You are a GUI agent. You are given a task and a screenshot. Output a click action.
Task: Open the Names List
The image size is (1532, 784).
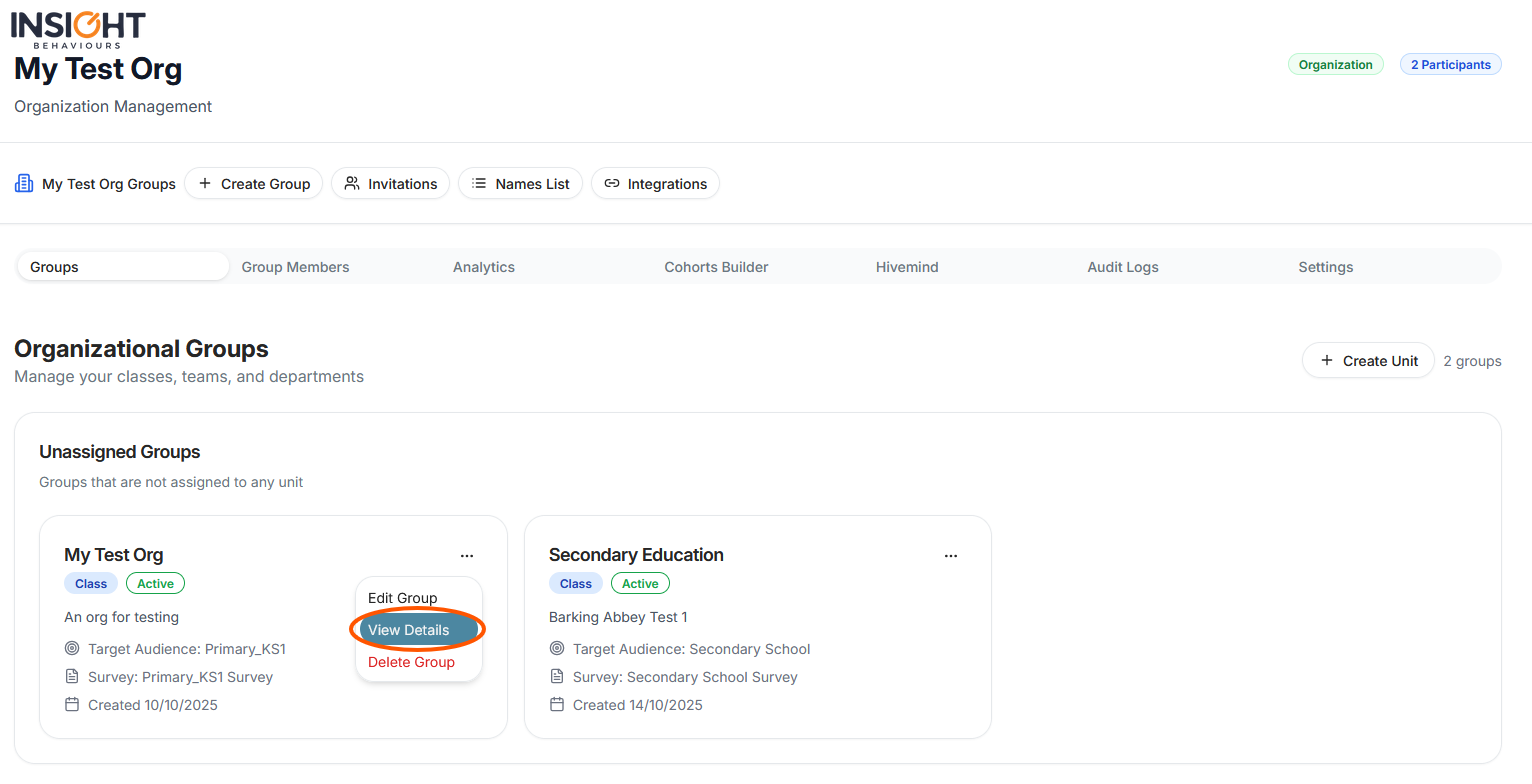[x=520, y=184]
